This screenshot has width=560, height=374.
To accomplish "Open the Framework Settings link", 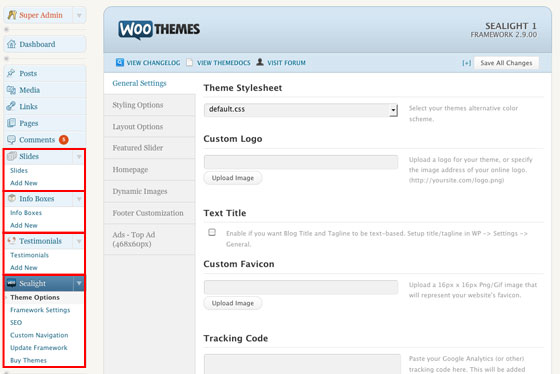I will coord(40,310).
